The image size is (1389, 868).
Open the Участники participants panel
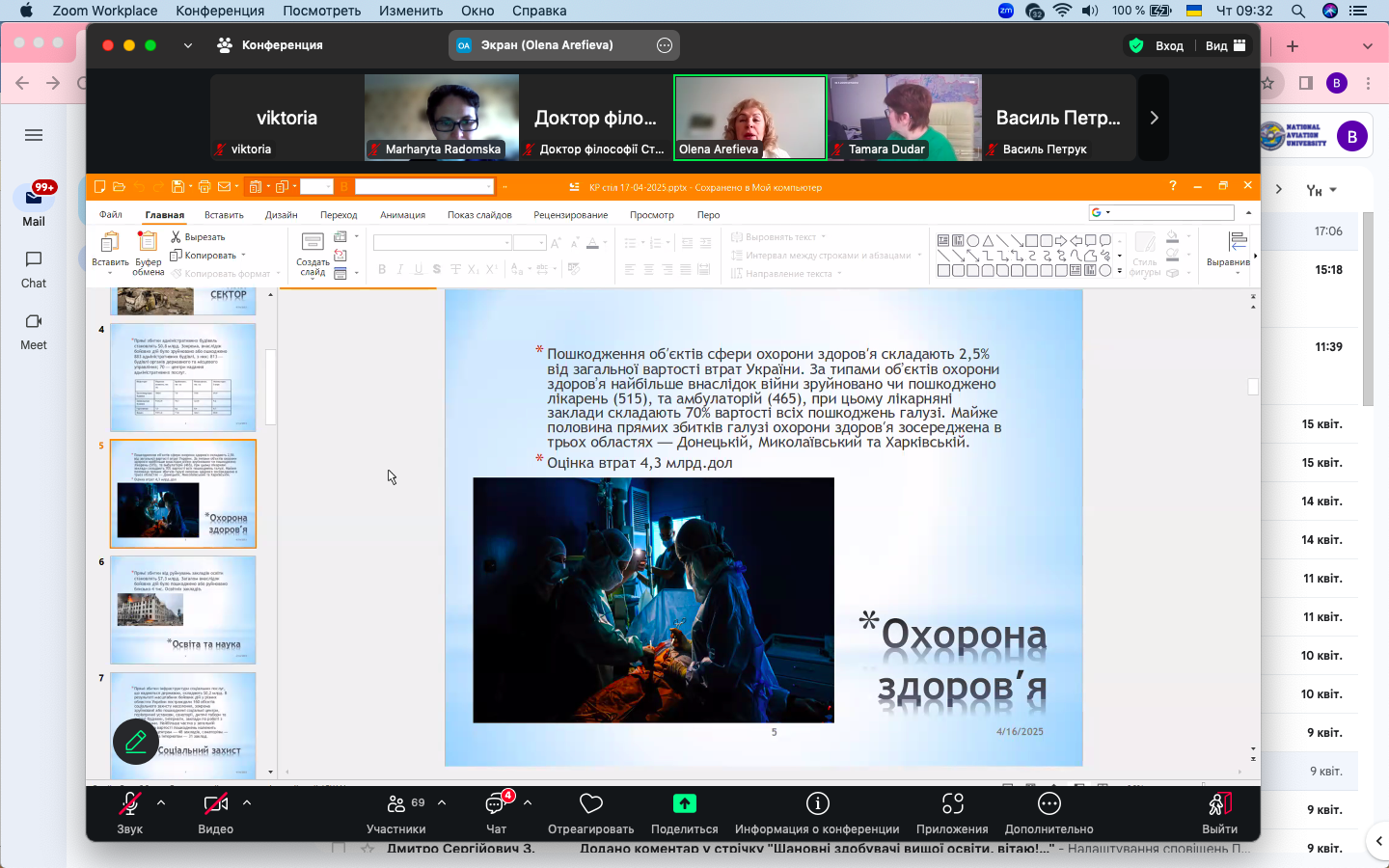(396, 812)
